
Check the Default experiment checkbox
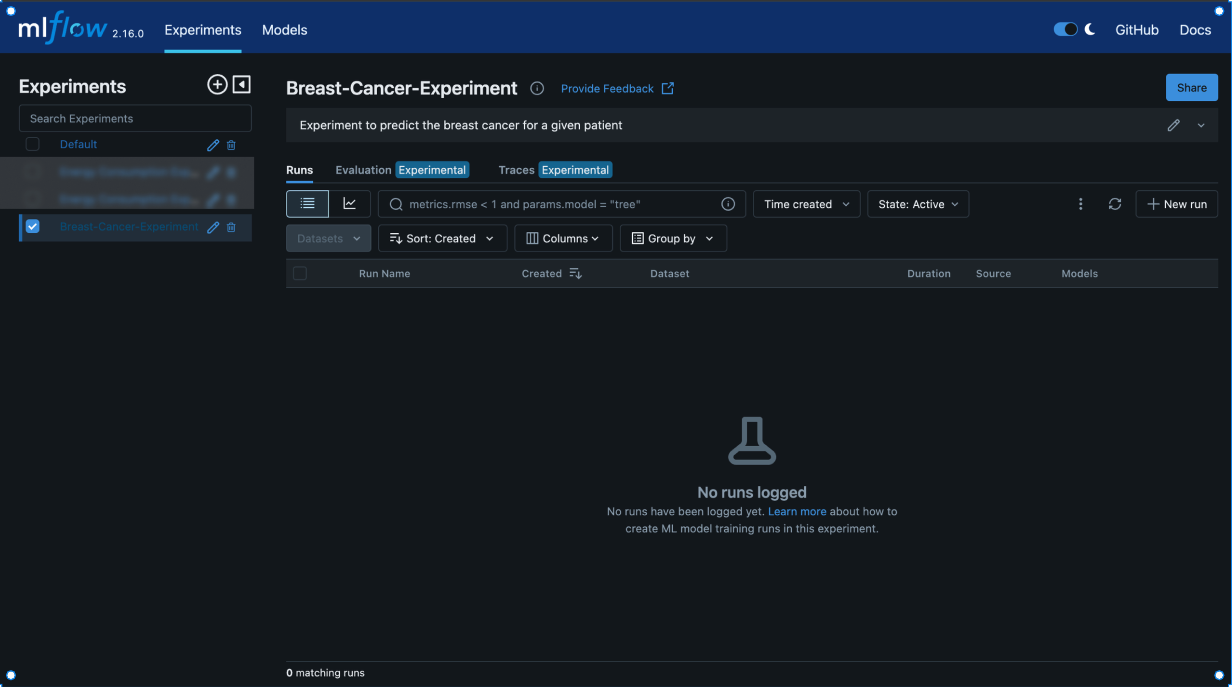point(33,144)
